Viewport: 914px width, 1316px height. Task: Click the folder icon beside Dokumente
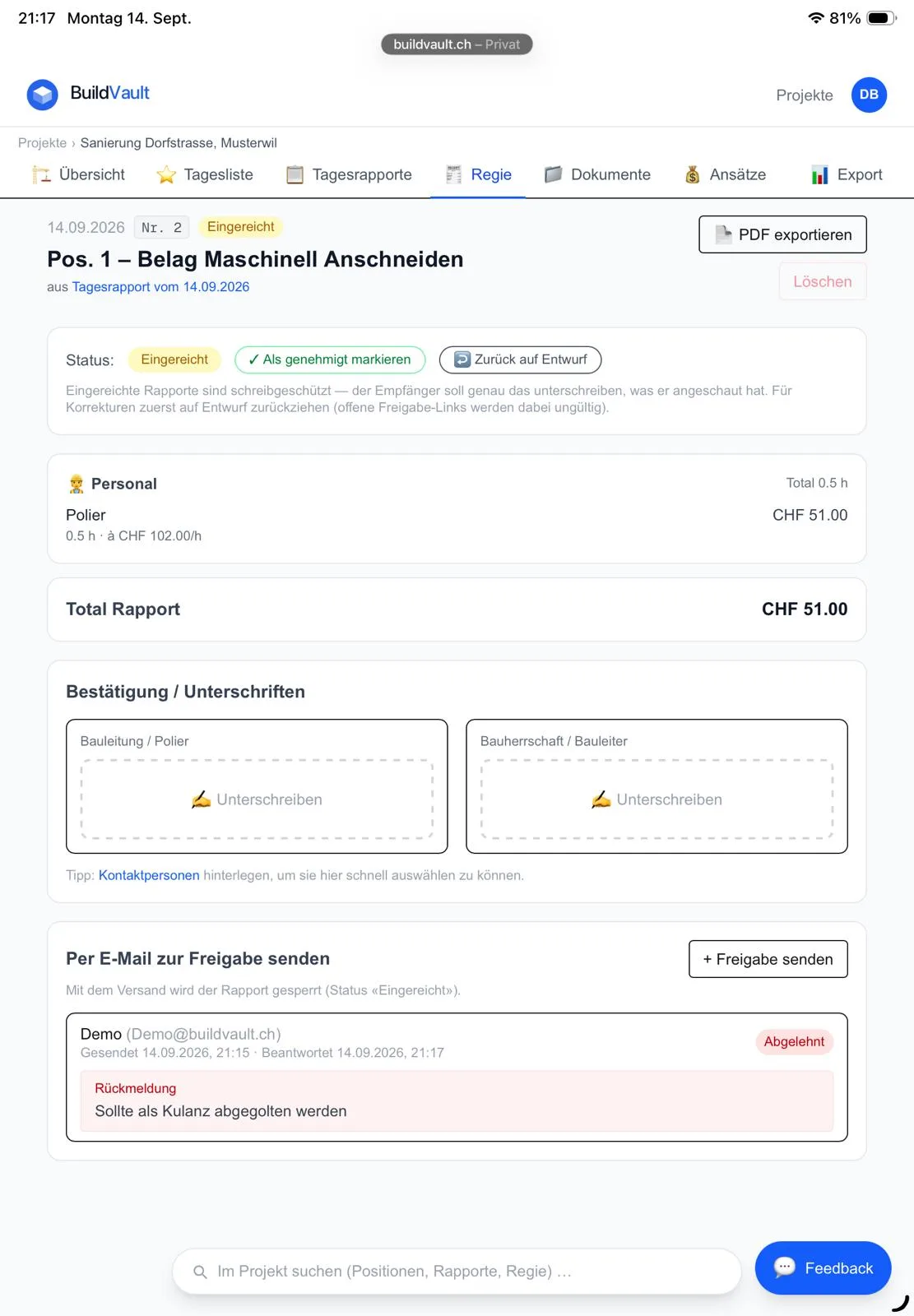pyautogui.click(x=553, y=174)
